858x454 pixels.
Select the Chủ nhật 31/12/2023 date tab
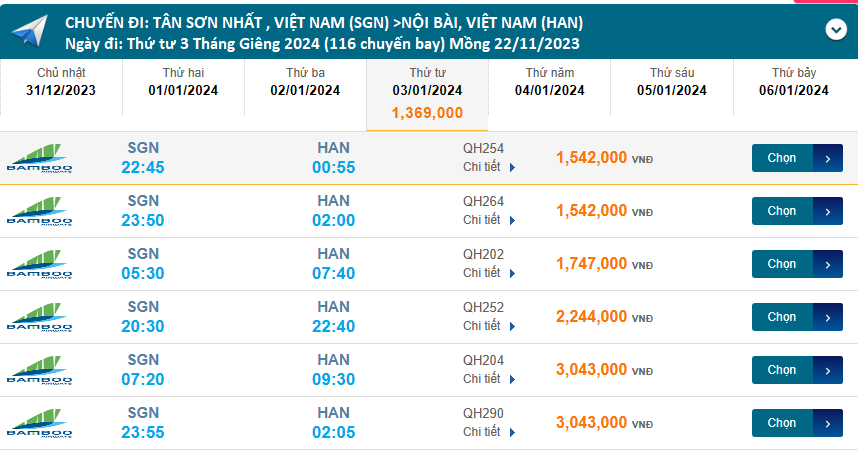pos(62,82)
